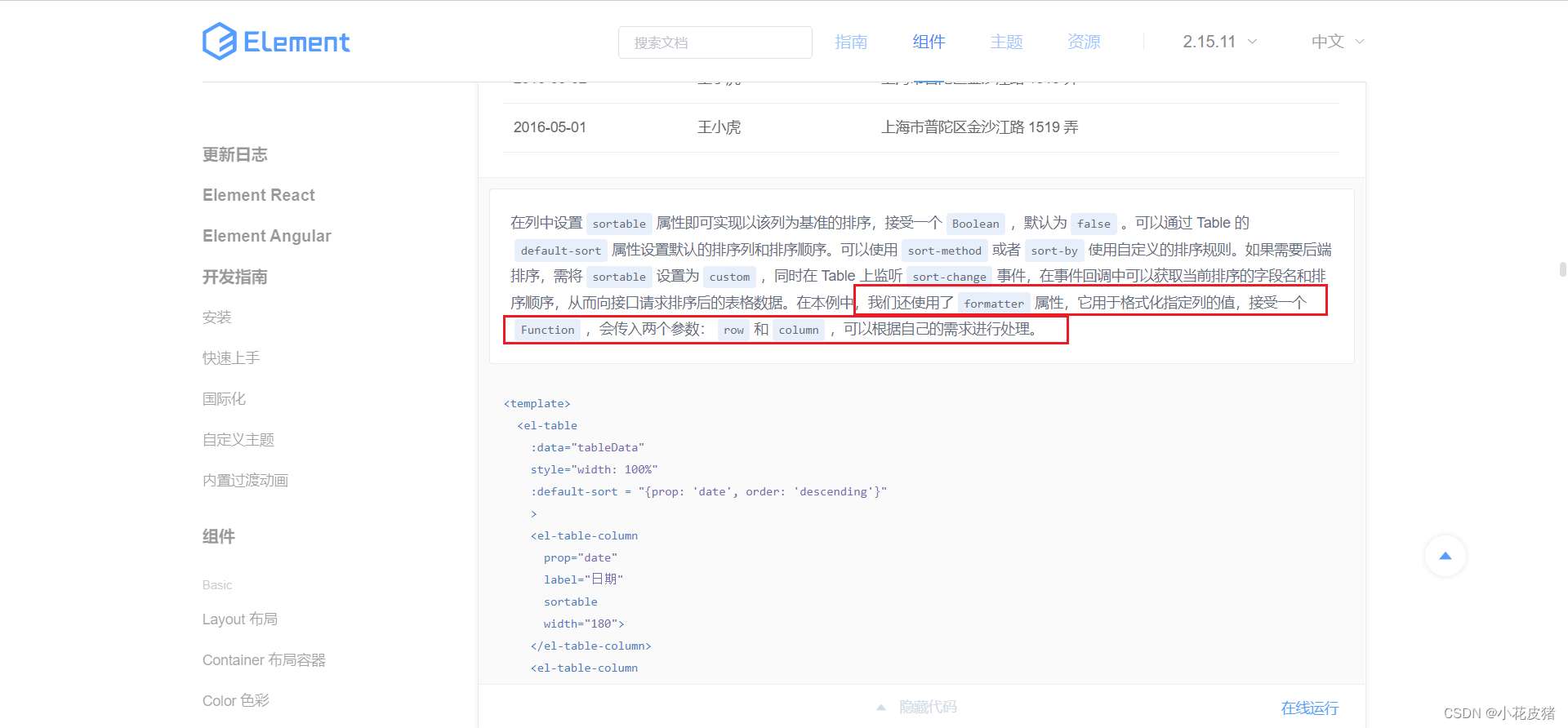Click the 2016-05-01 date cell
The image size is (1568, 728).
[550, 127]
